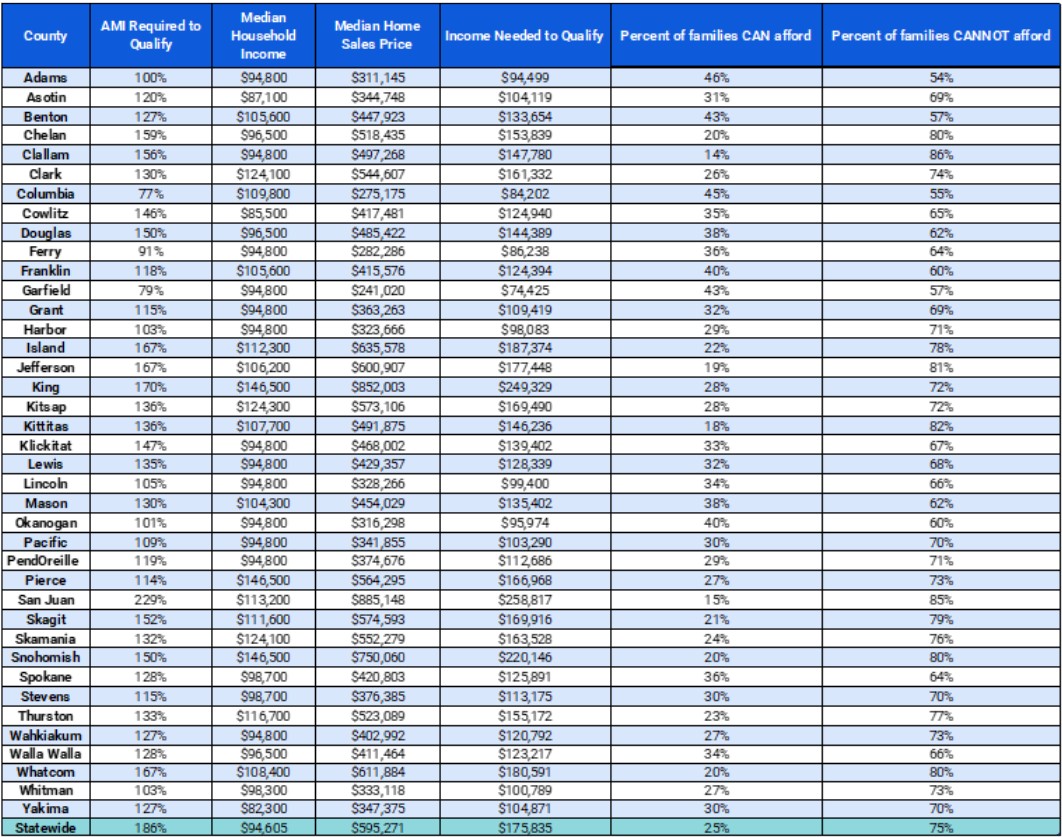
Task: Select the Spokane row label
Action: click(x=45, y=677)
